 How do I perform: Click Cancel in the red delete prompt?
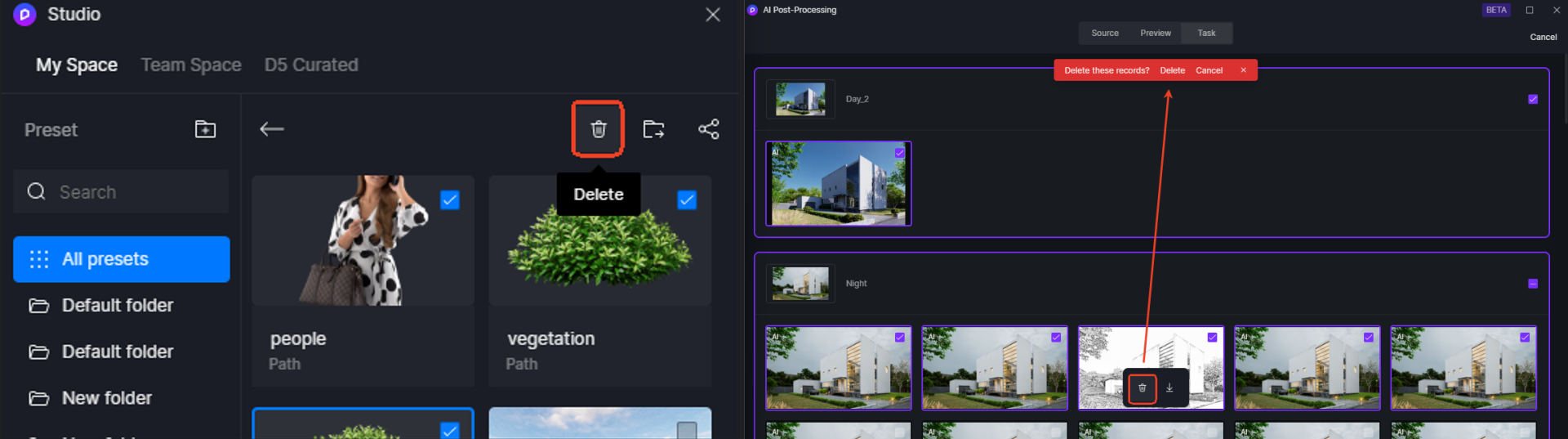coord(1209,70)
